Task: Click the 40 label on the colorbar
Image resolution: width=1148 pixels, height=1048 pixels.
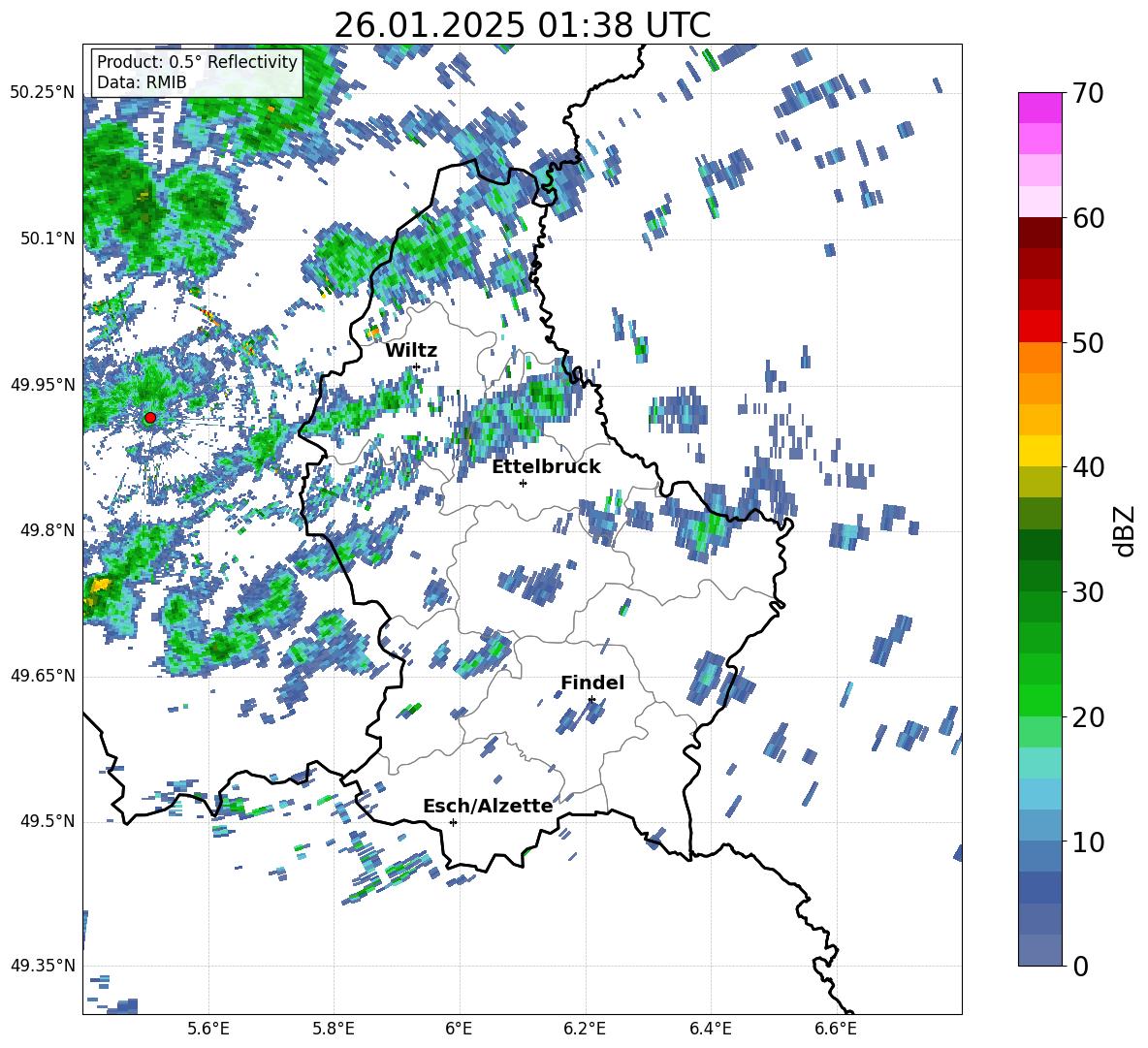Action: click(x=1088, y=467)
